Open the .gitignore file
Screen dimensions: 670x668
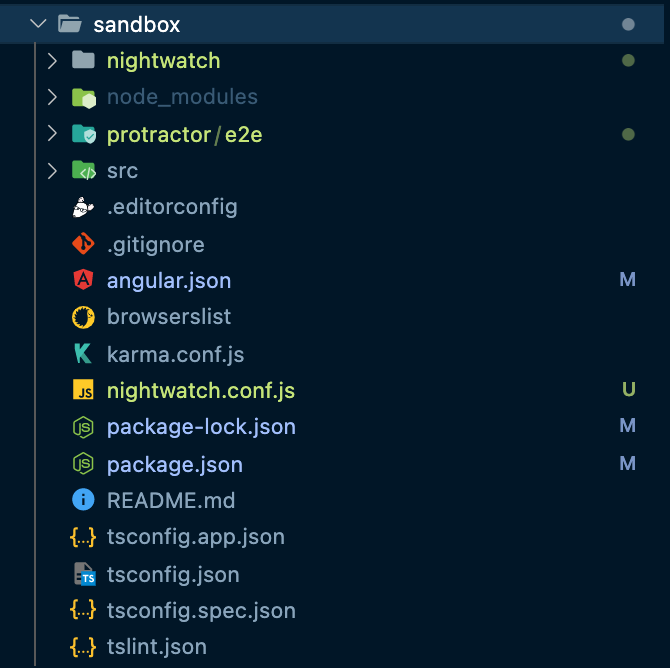click(156, 245)
